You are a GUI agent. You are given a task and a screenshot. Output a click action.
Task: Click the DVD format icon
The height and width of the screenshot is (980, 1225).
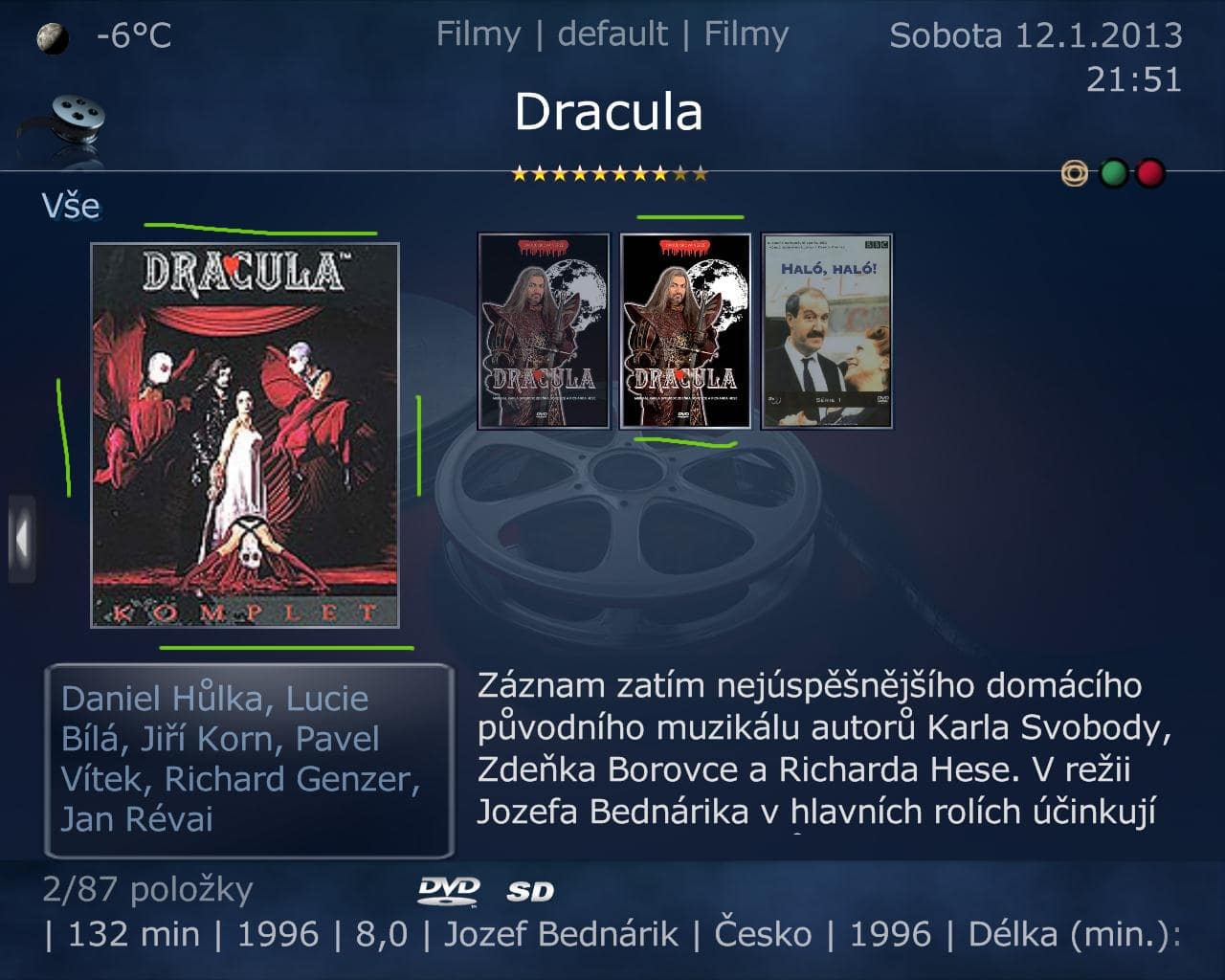pyautogui.click(x=448, y=891)
